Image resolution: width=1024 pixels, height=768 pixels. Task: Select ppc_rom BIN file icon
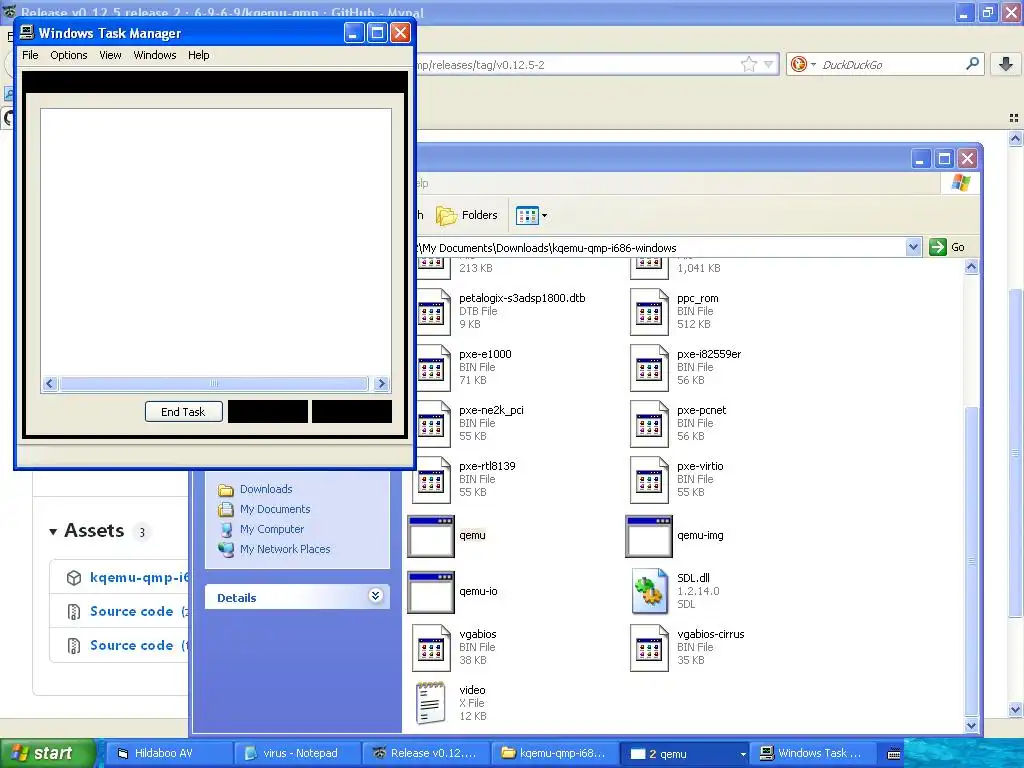pyautogui.click(x=649, y=312)
